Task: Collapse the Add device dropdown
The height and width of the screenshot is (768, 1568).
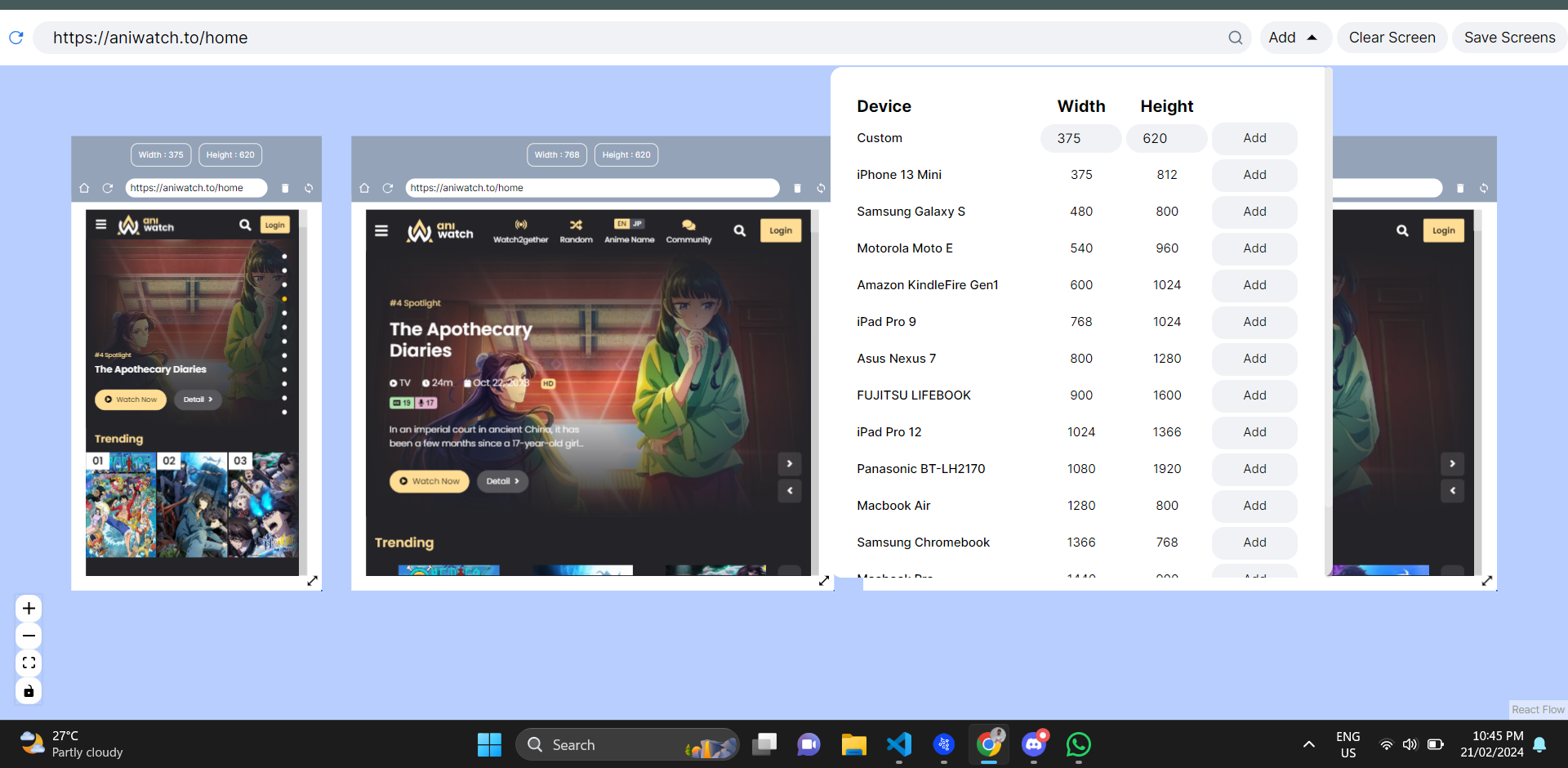Action: (x=1295, y=38)
